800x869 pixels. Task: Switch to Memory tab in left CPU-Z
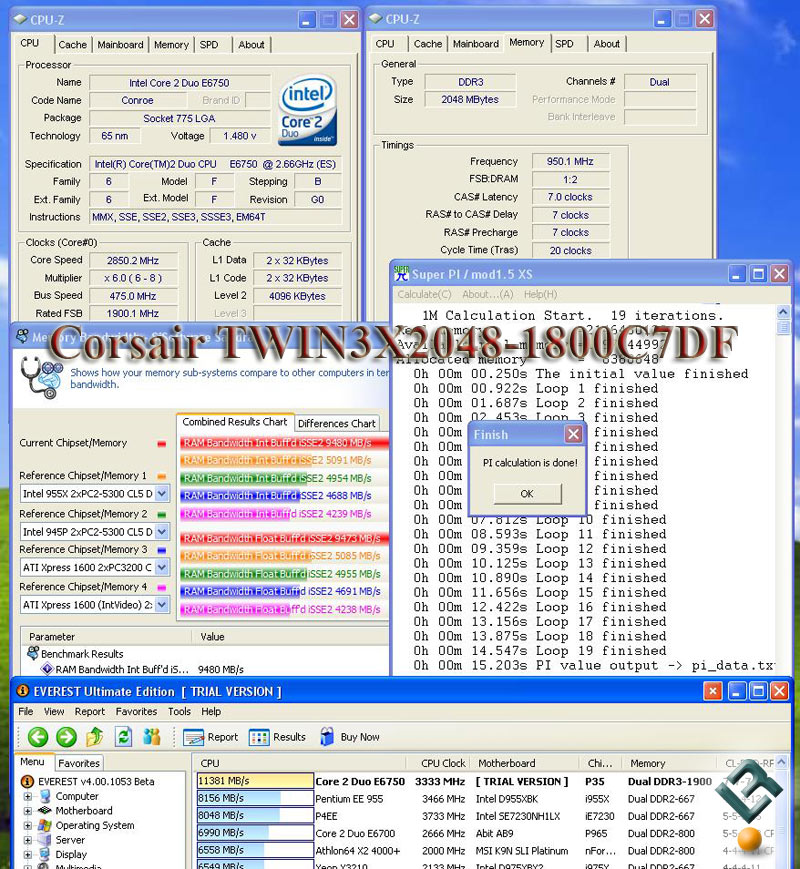pos(171,45)
